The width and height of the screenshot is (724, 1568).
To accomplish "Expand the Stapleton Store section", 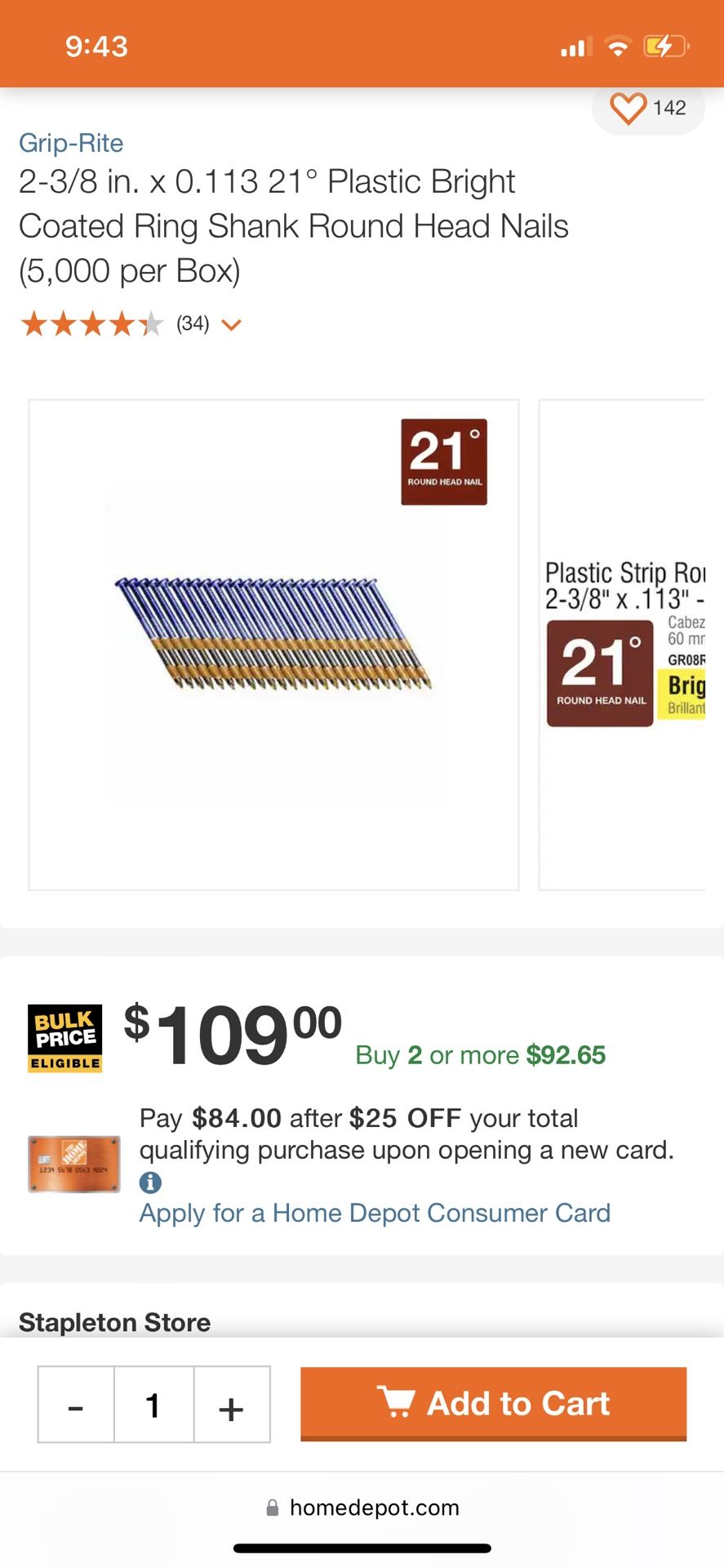I will pos(114,1321).
